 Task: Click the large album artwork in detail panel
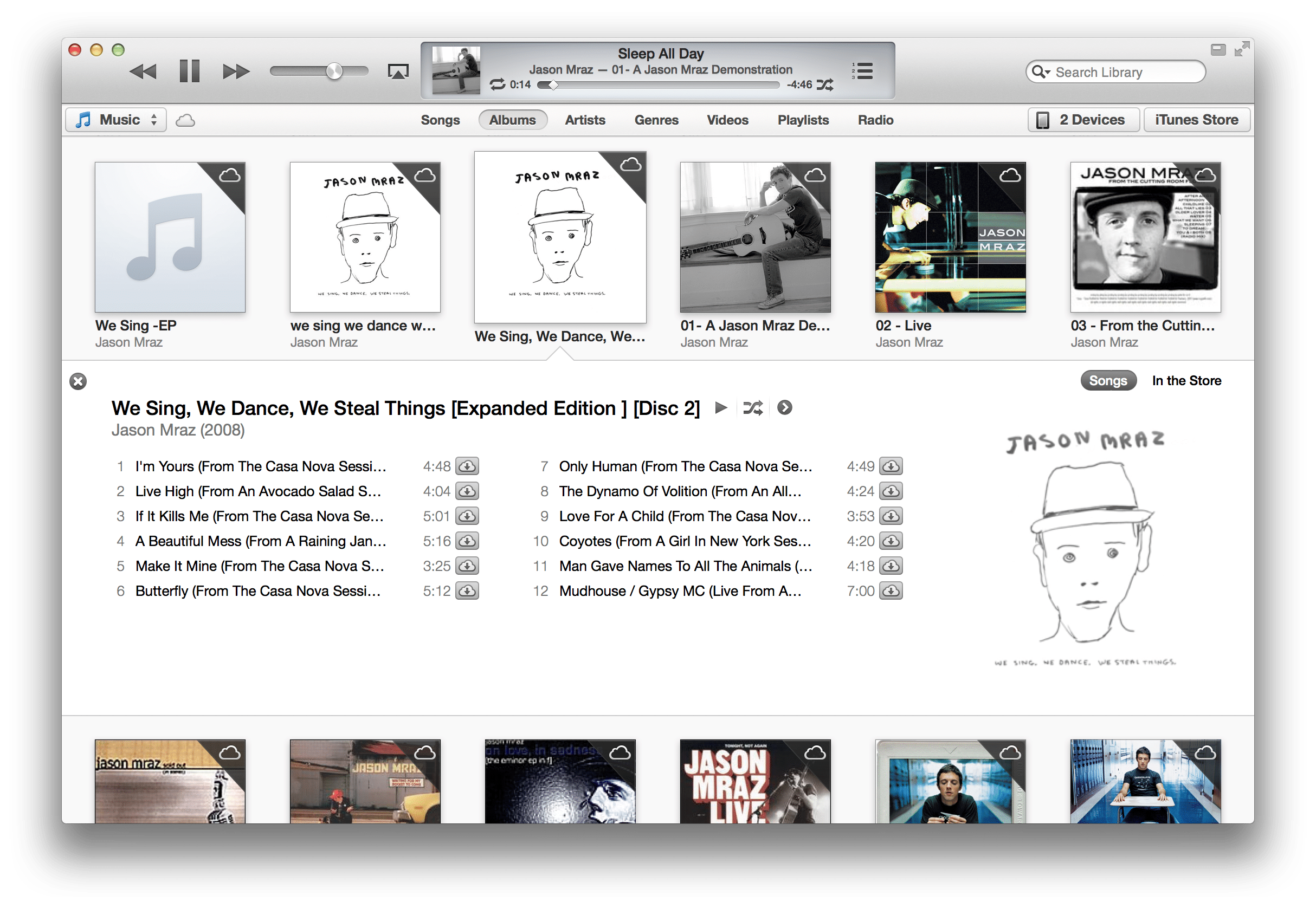(x=1085, y=548)
